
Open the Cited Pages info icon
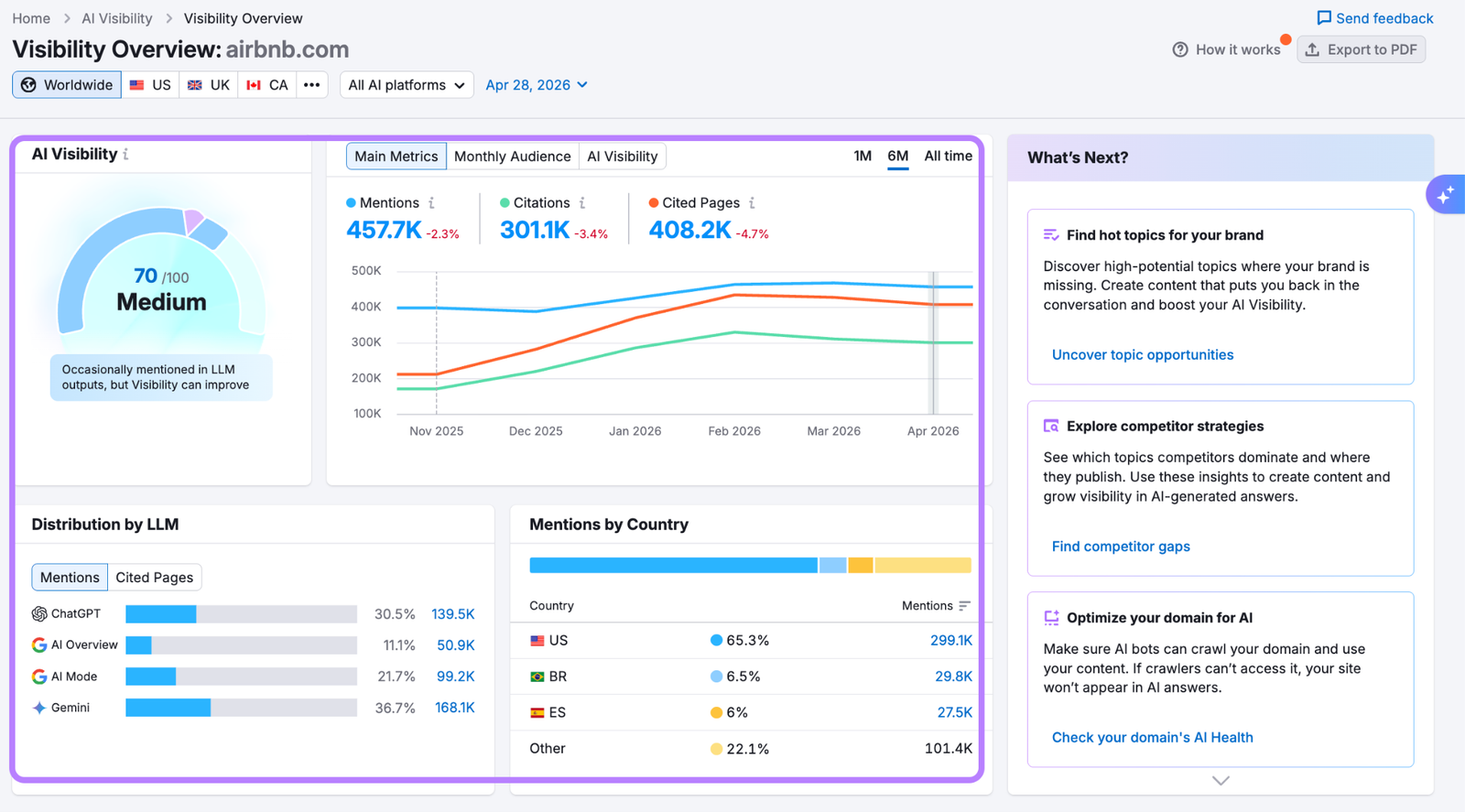752,203
